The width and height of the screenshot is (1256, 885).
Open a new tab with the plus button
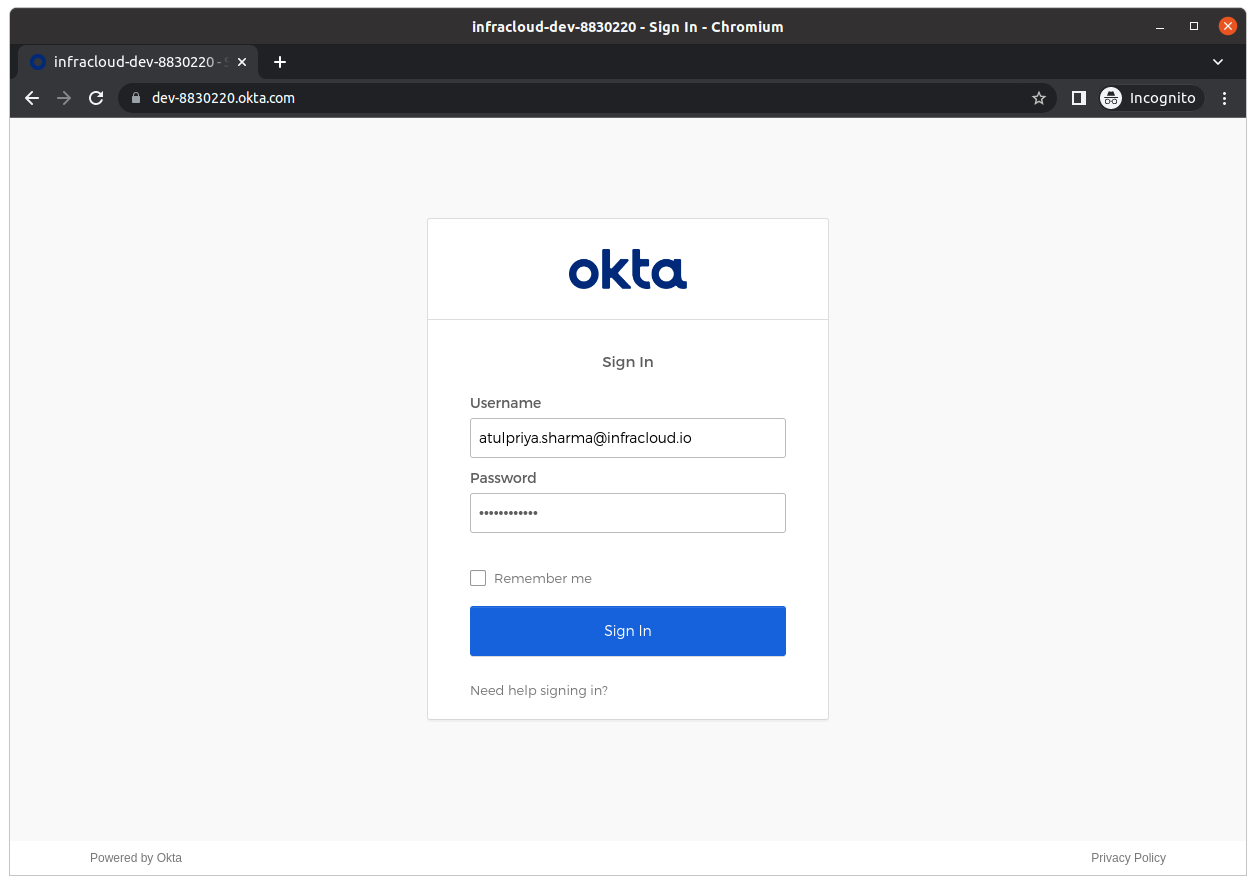point(280,62)
